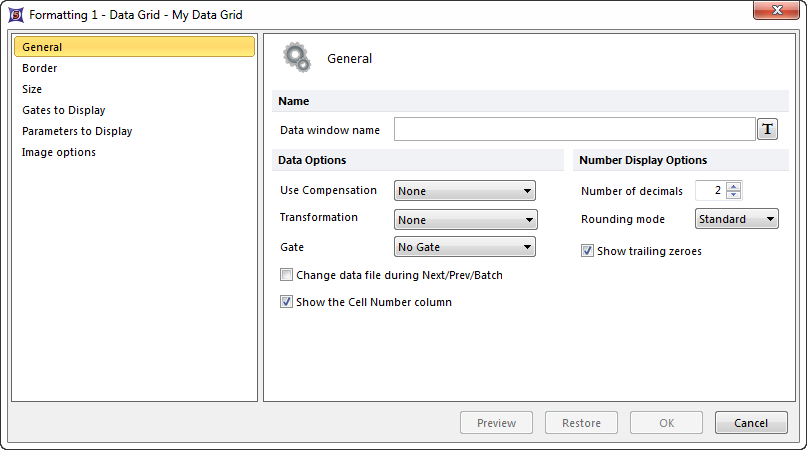Expand the Transformation dropdown
This screenshot has width=807, height=450.
tap(466, 220)
